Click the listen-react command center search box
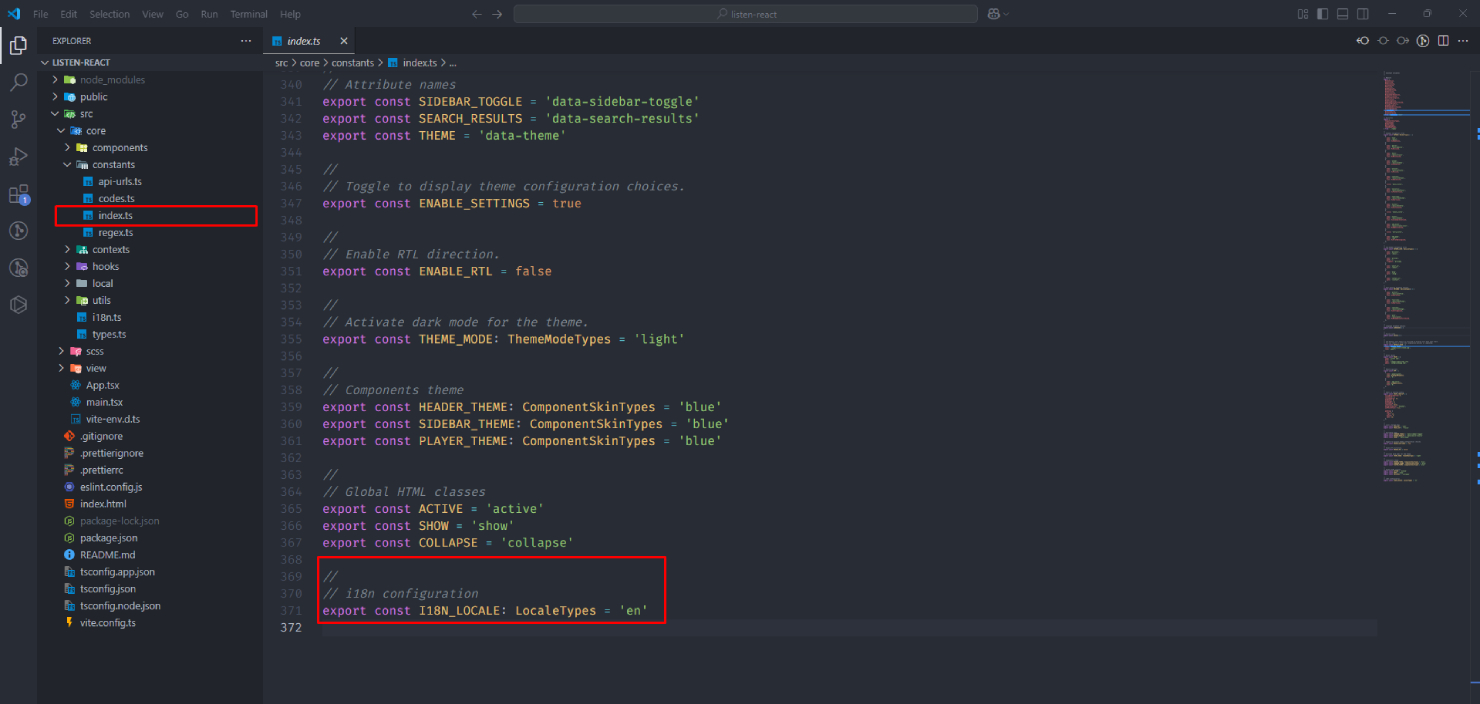The image size is (1480, 704). click(745, 14)
